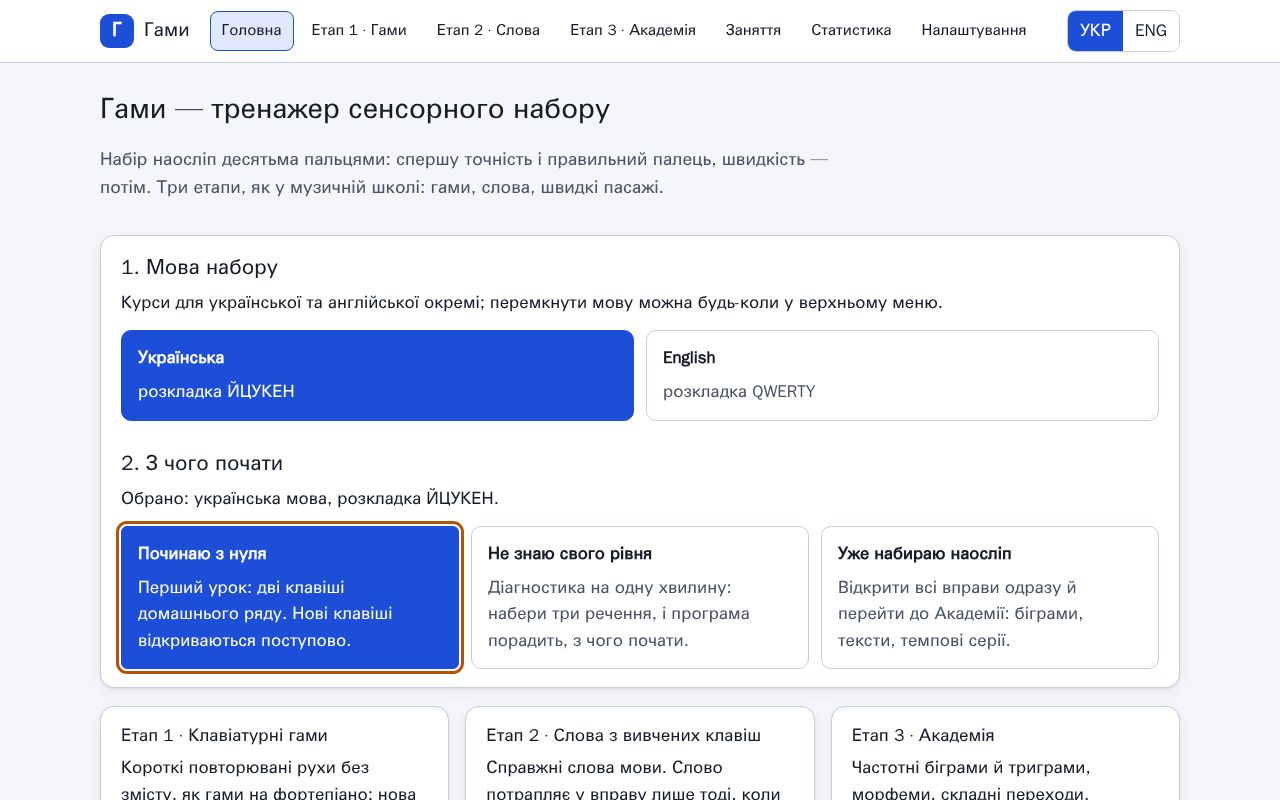Click the Гами brand name
Image resolution: width=1280 pixels, height=800 pixels.
pyautogui.click(x=166, y=31)
